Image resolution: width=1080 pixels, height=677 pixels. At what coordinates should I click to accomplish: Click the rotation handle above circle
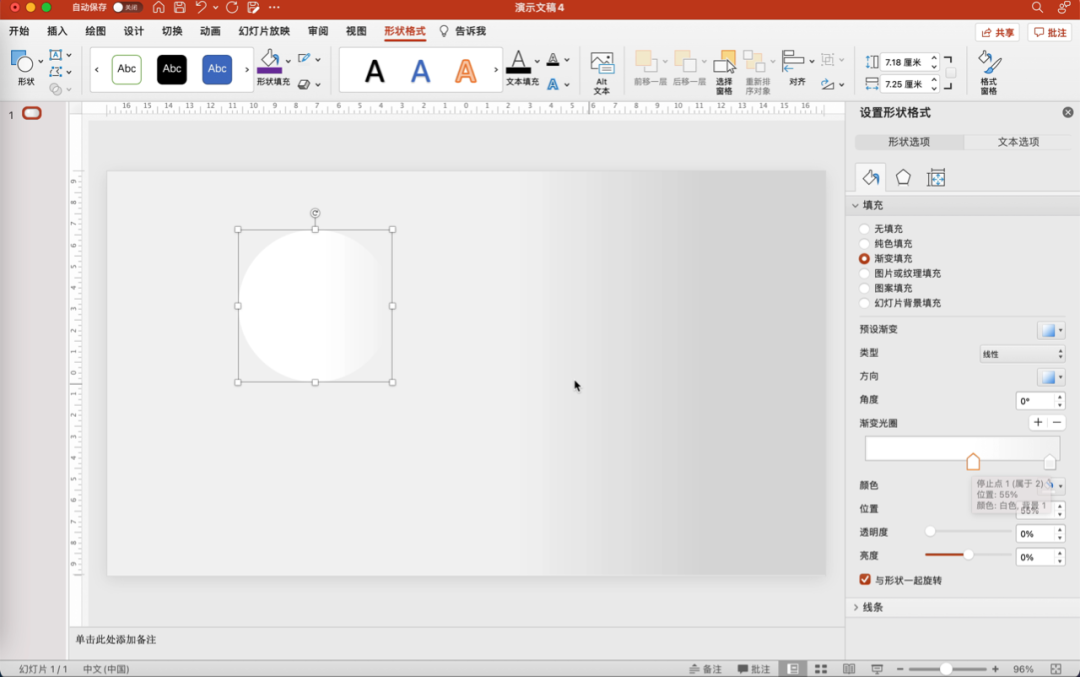pyautogui.click(x=315, y=213)
